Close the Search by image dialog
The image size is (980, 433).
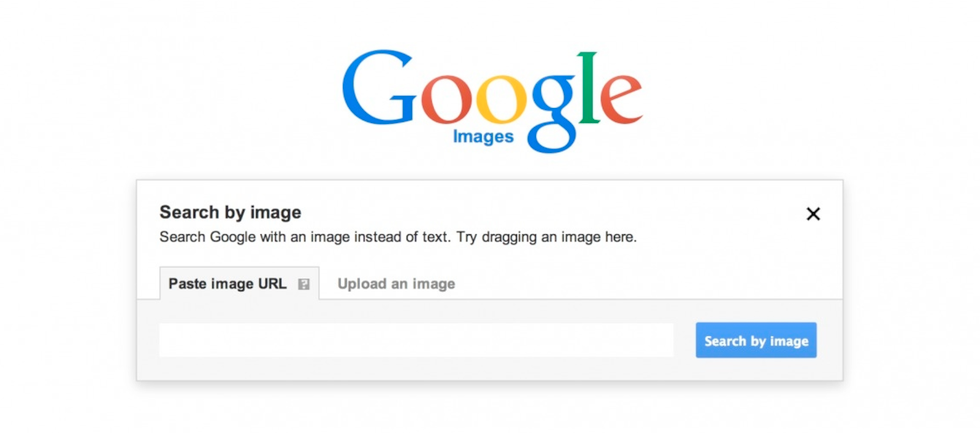(813, 213)
